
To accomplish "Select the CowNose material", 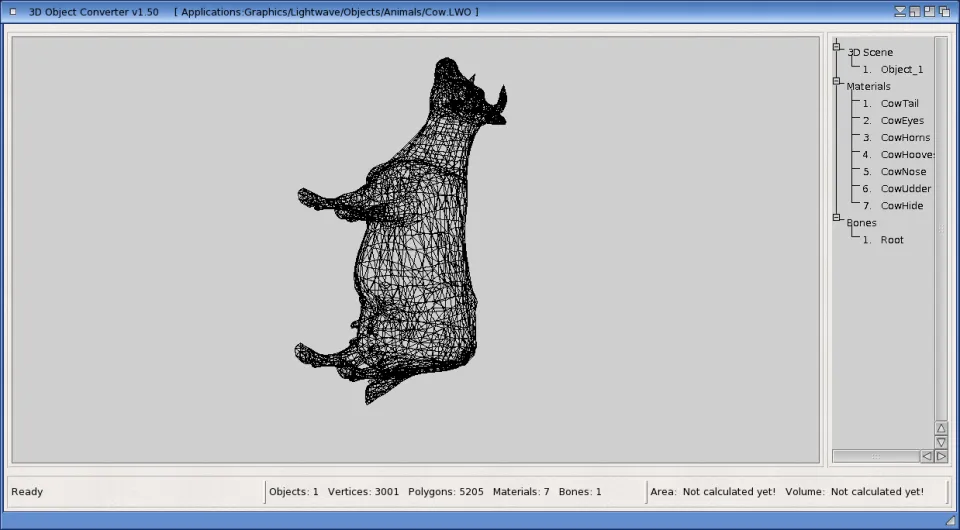I will pos(902,172).
